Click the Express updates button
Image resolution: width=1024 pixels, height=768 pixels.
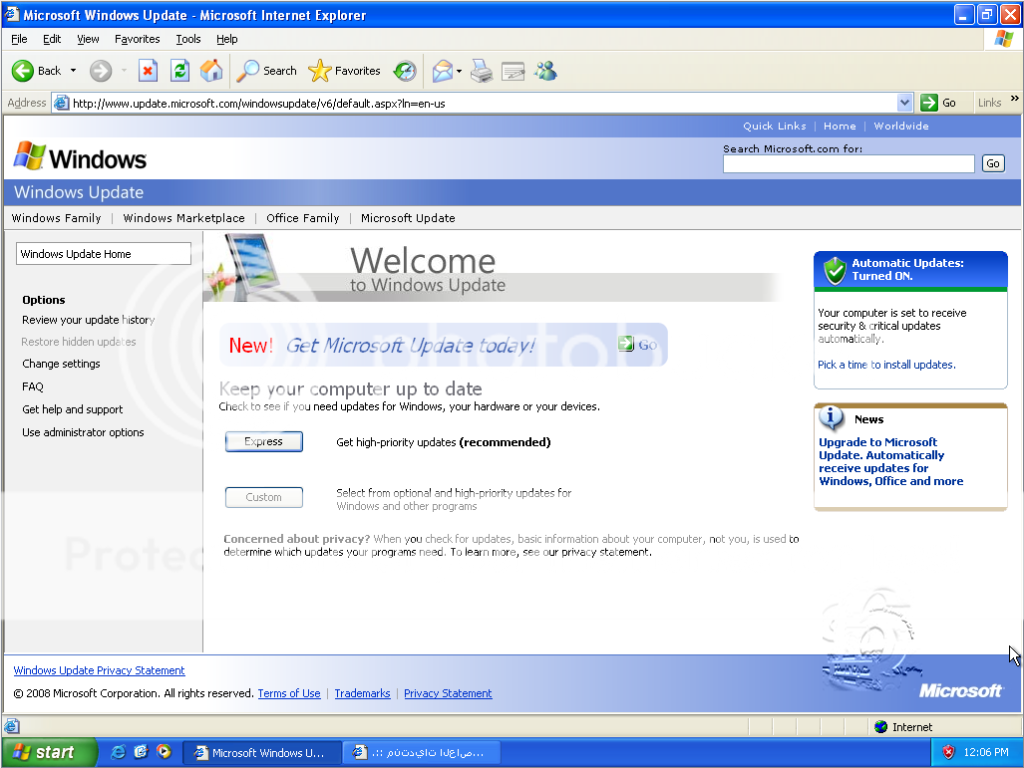click(x=264, y=441)
